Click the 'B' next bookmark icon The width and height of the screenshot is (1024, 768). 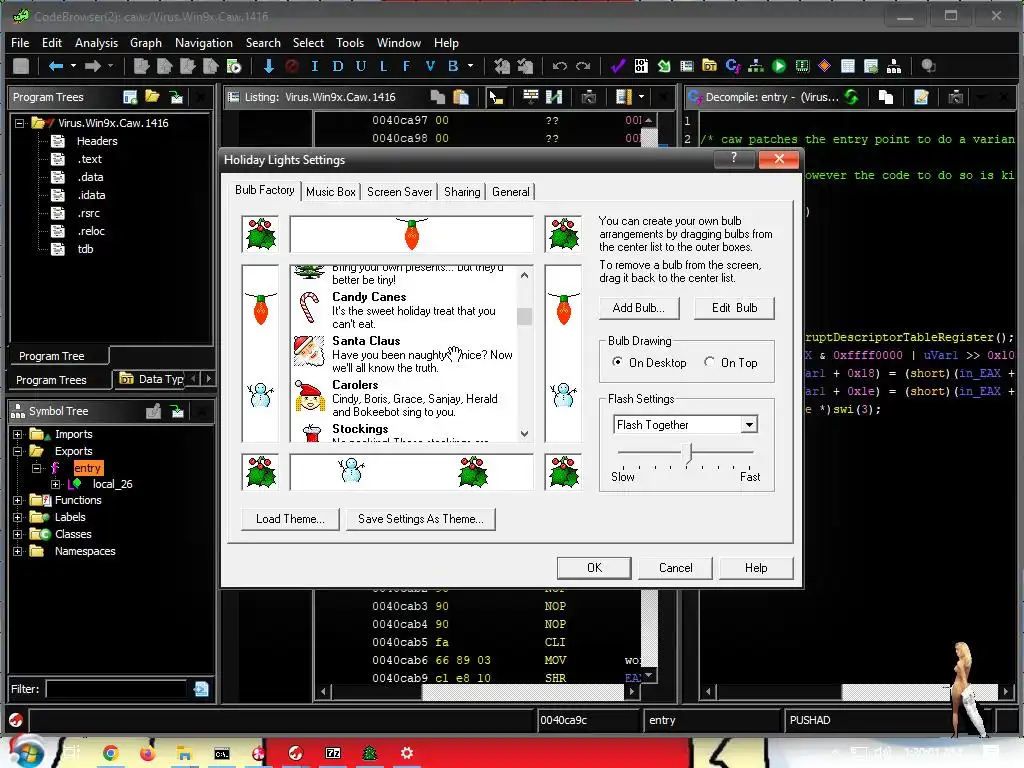tap(453, 66)
